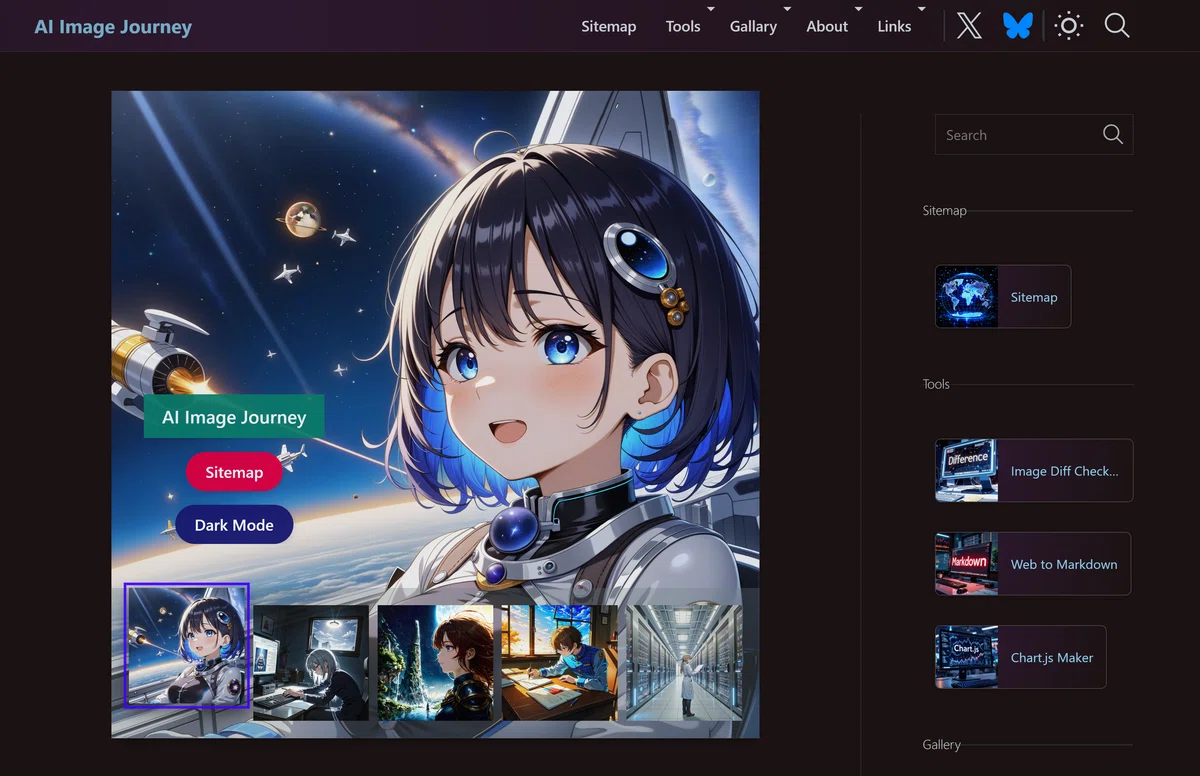Open the Sitemap sidebar card
This screenshot has width=1200, height=776.
[1003, 296]
